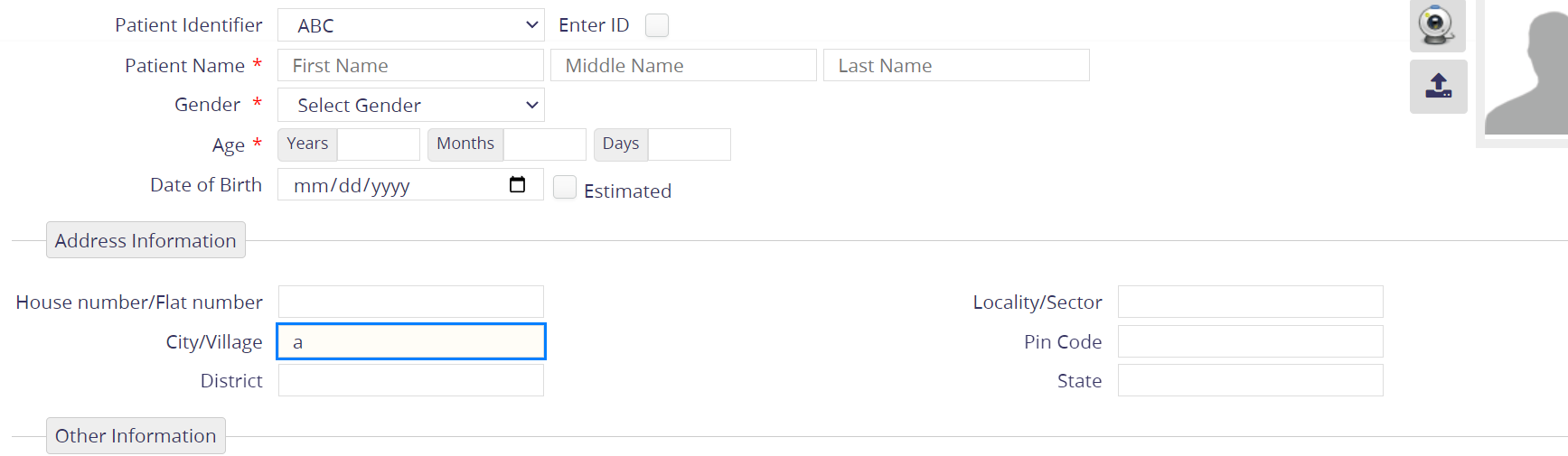Click the age Years input box

point(378,144)
